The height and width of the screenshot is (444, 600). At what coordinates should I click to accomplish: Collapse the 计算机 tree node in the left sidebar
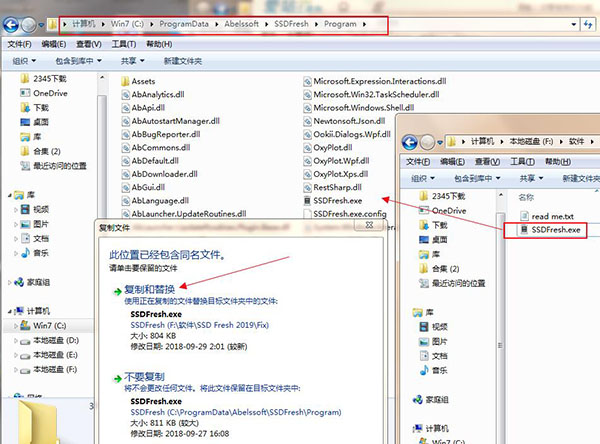tap(10, 311)
